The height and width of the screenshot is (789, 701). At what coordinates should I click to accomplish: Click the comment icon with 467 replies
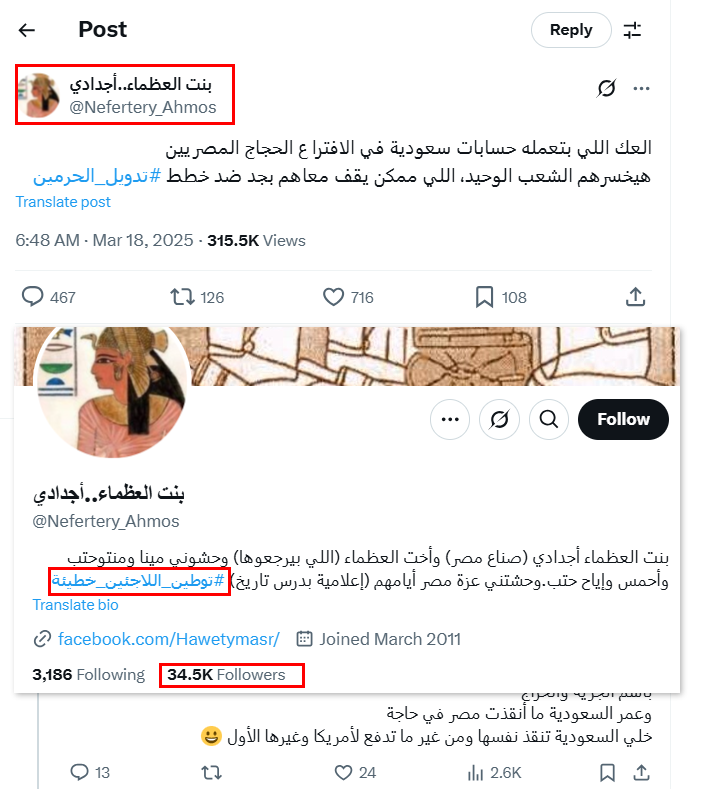pyautogui.click(x=33, y=297)
